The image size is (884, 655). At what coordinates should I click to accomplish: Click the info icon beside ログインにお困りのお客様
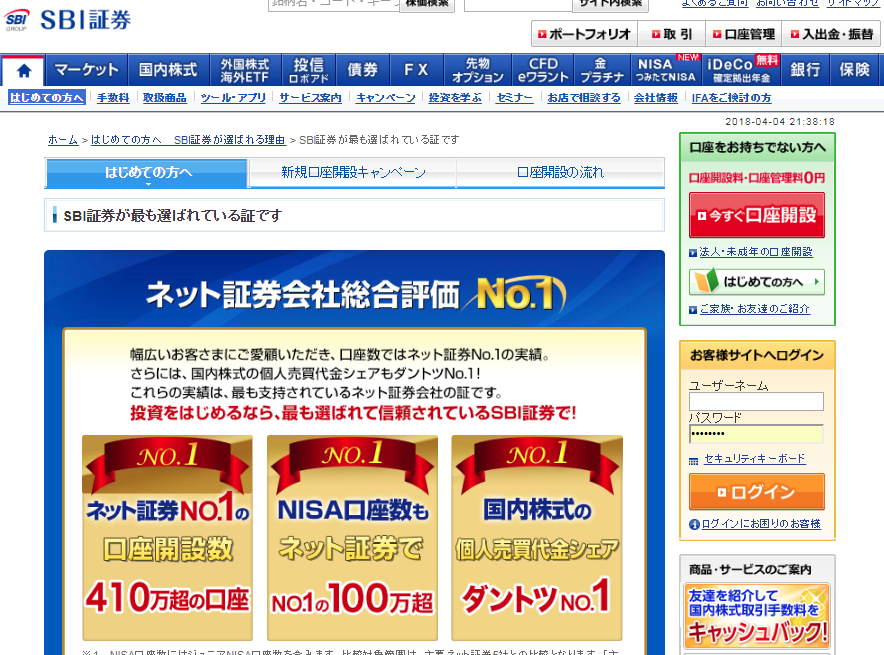694,525
